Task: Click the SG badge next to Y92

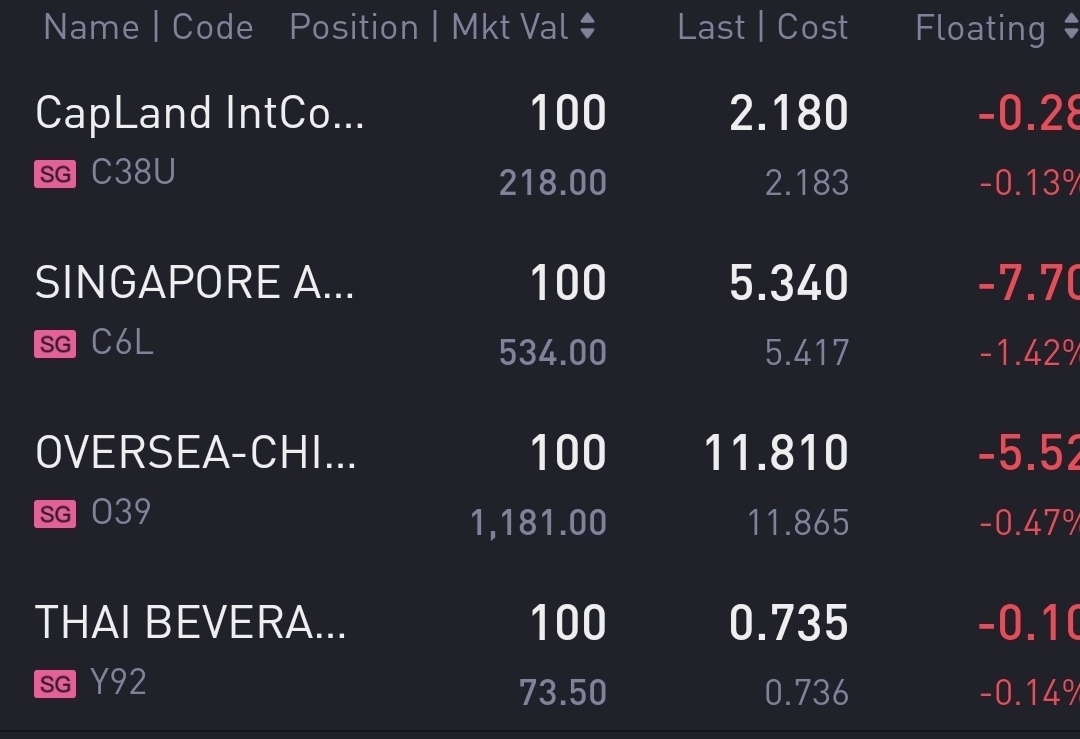Action: (55, 684)
